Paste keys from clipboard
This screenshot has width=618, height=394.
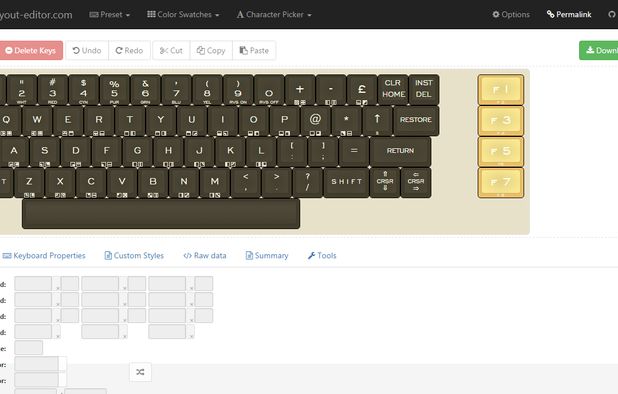[254, 50]
